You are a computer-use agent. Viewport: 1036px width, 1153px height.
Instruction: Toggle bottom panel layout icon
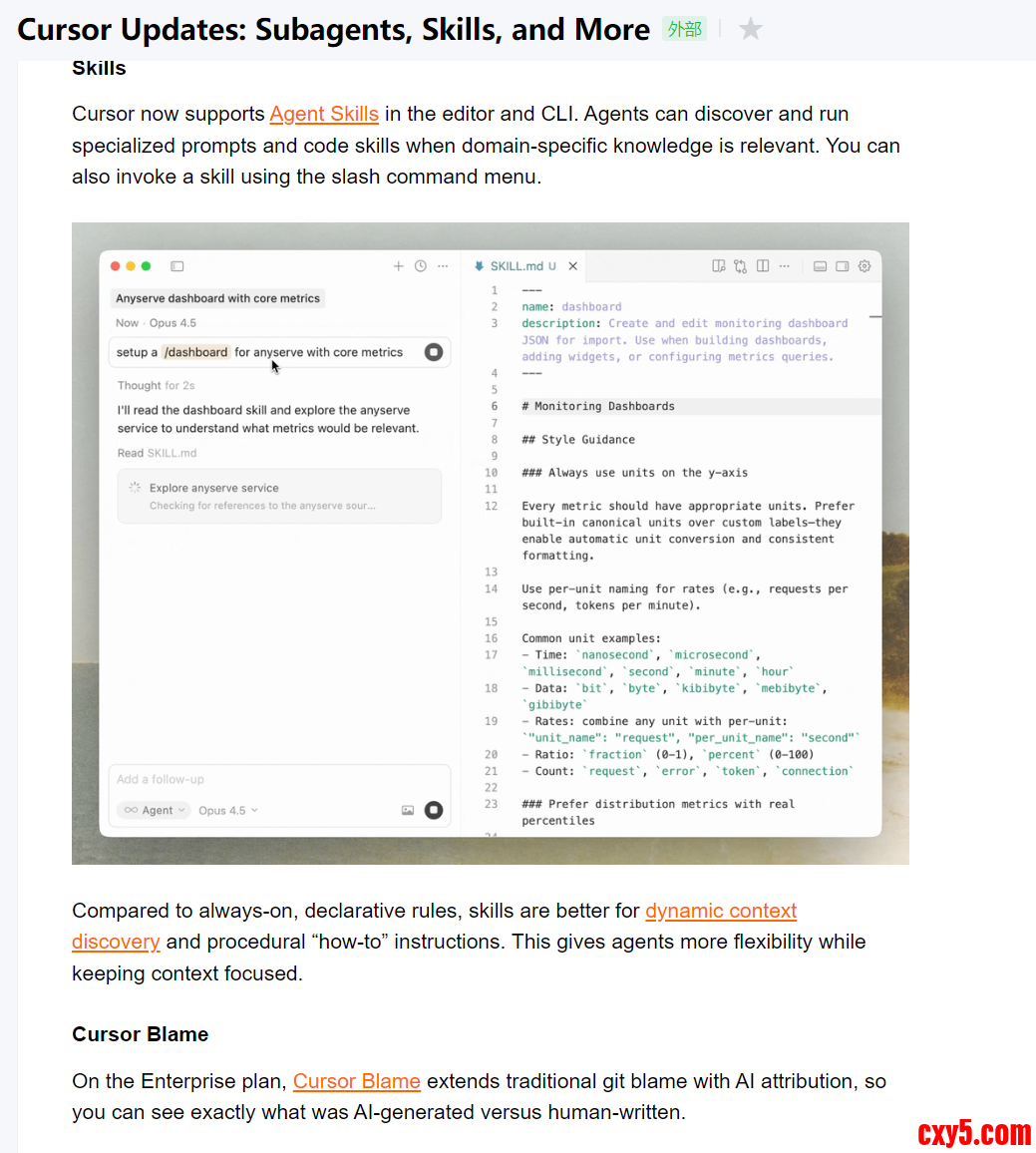point(820,266)
